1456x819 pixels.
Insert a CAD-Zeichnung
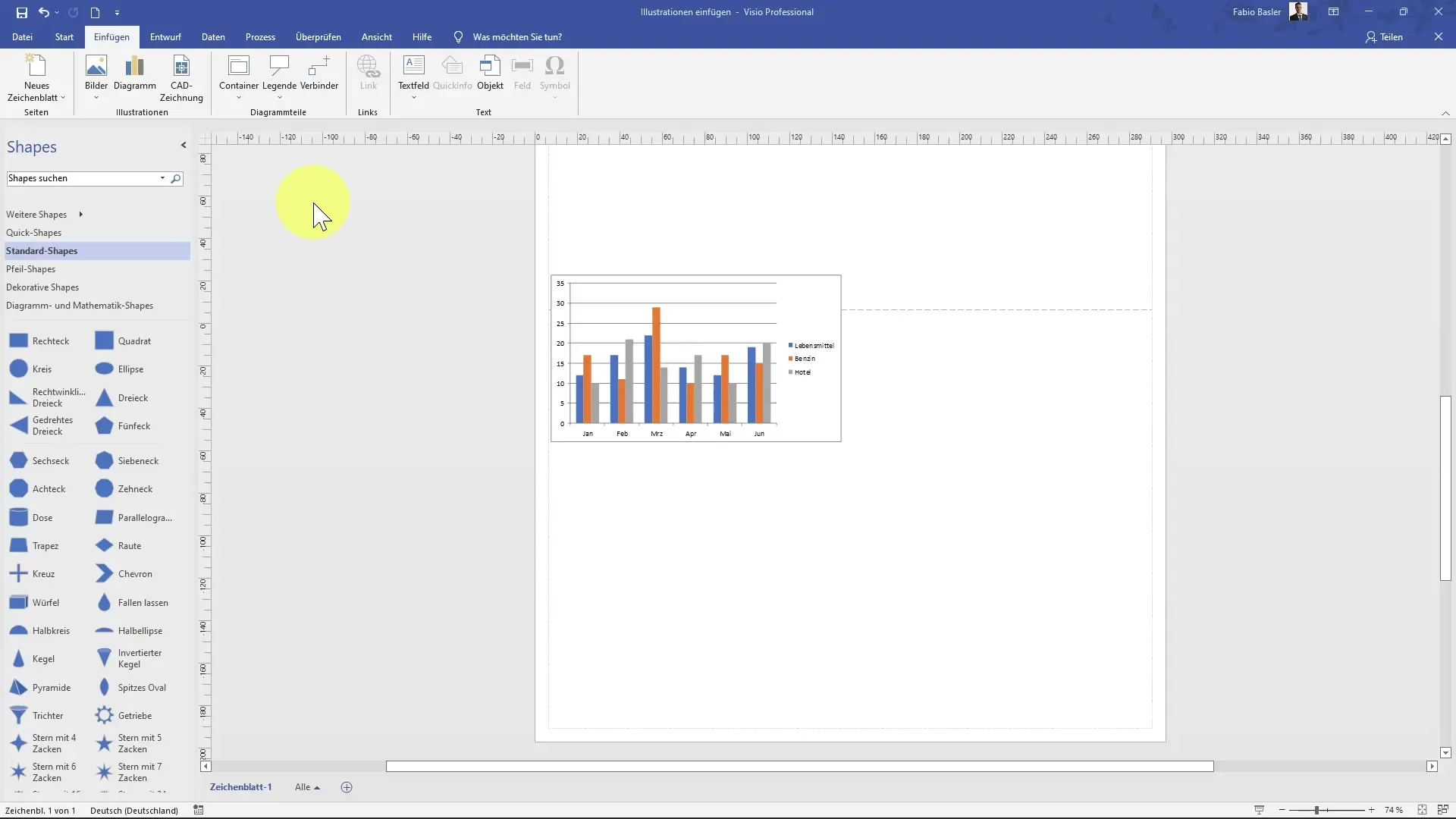[x=181, y=78]
